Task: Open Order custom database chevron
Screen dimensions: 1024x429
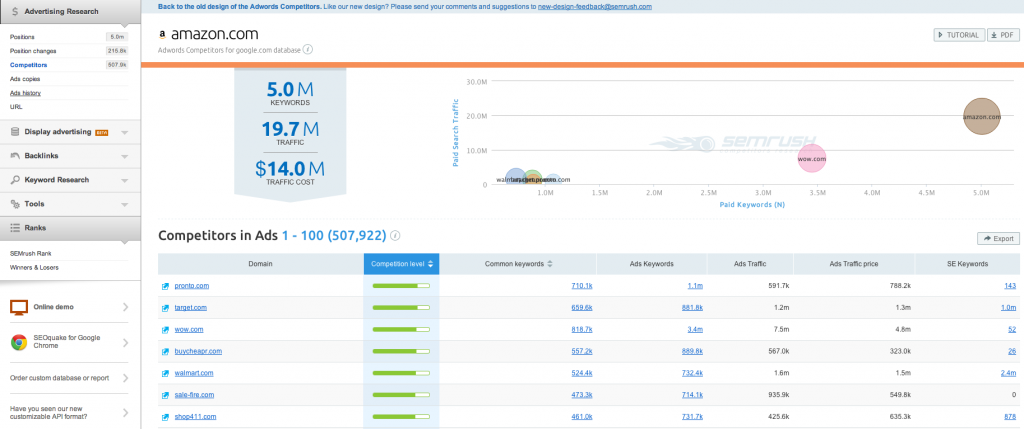Action: [x=125, y=378]
